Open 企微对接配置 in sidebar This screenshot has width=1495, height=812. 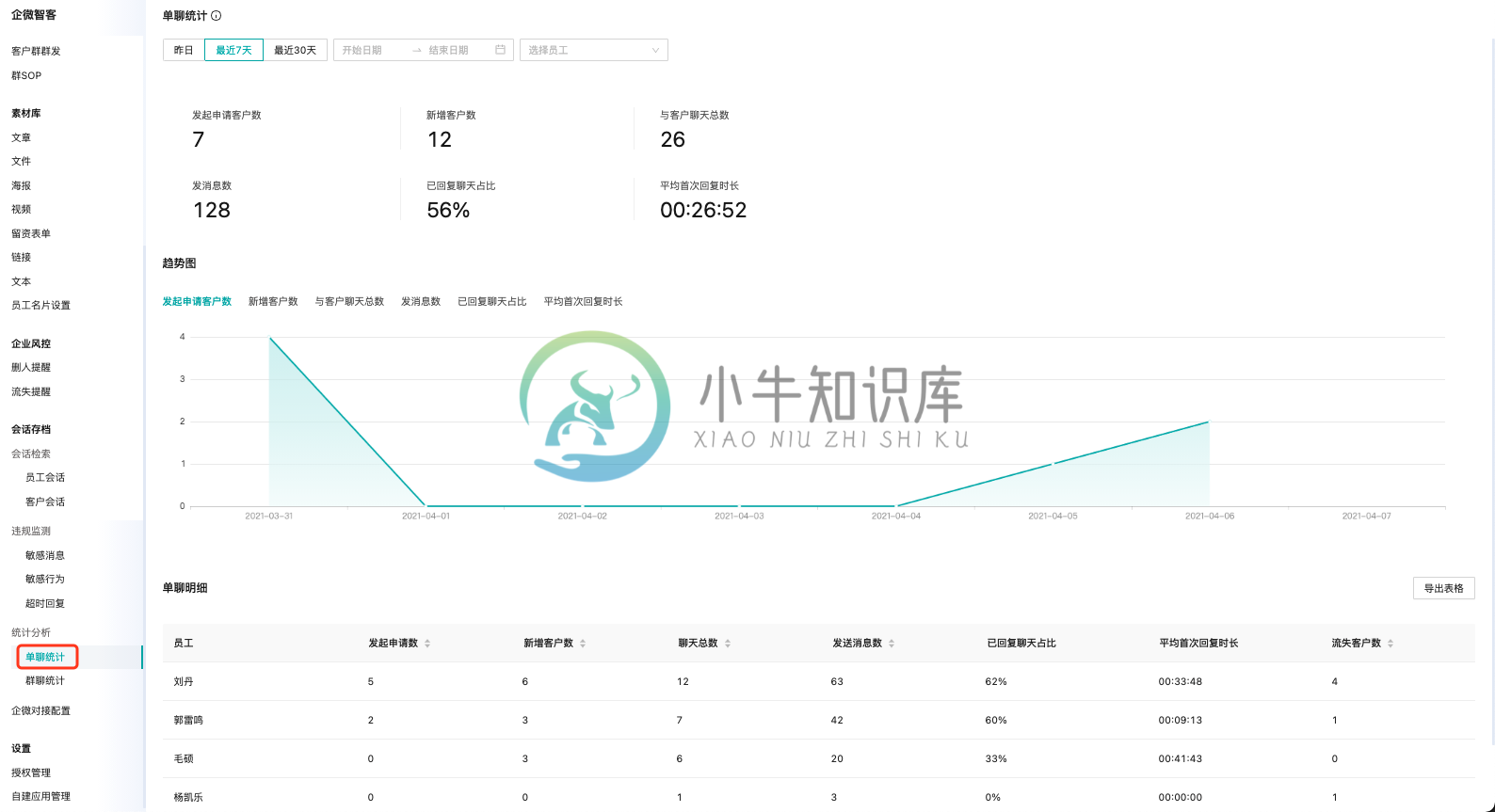point(40,710)
